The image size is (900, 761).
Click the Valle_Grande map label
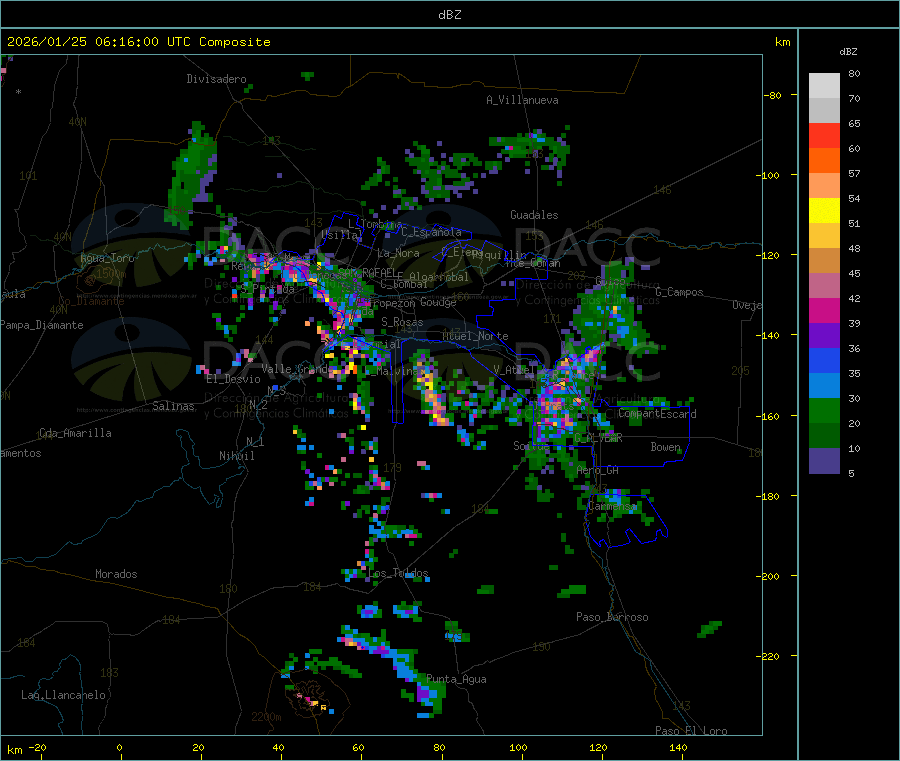296,369
